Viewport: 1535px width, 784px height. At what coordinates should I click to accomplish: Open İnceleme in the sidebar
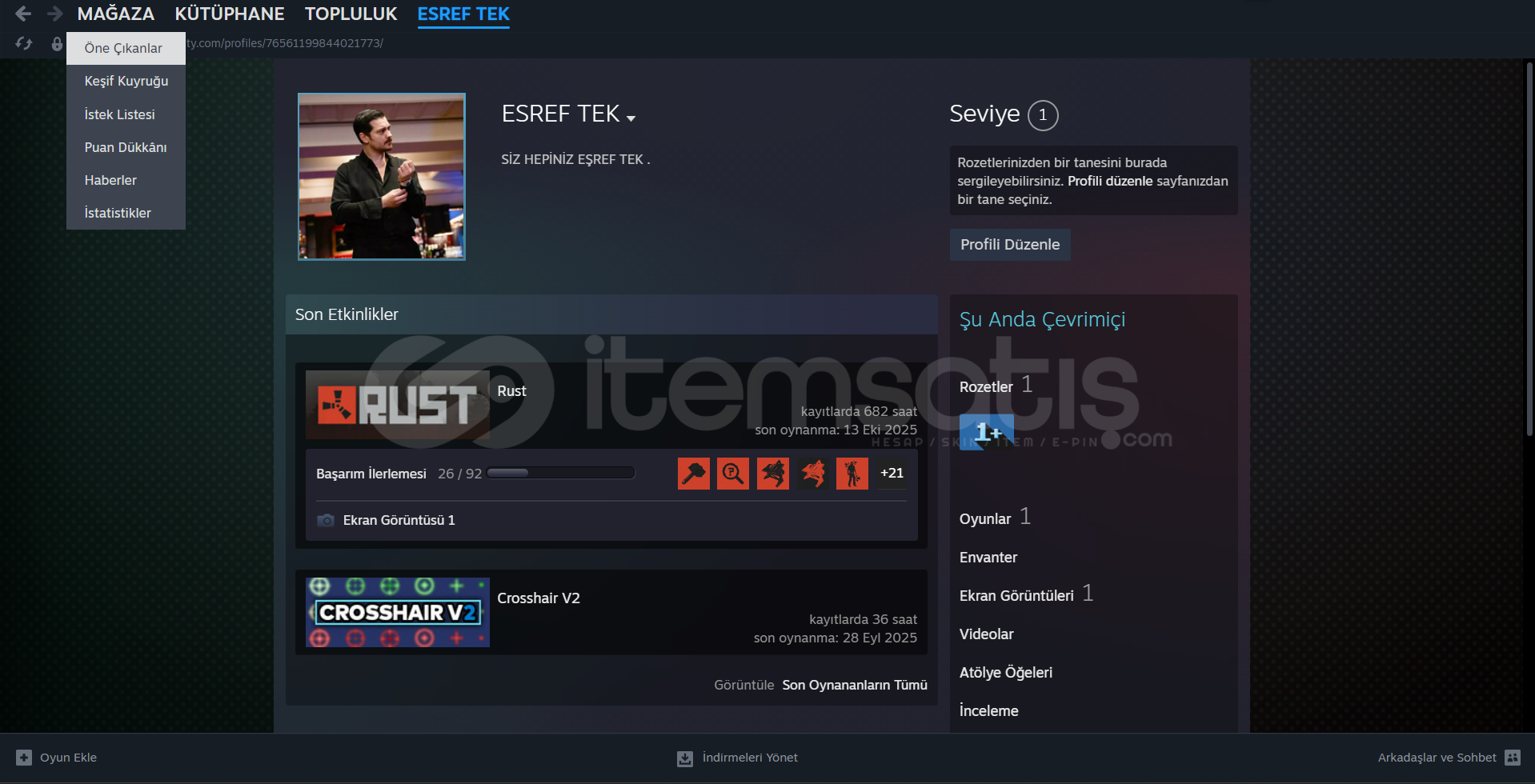[989, 711]
